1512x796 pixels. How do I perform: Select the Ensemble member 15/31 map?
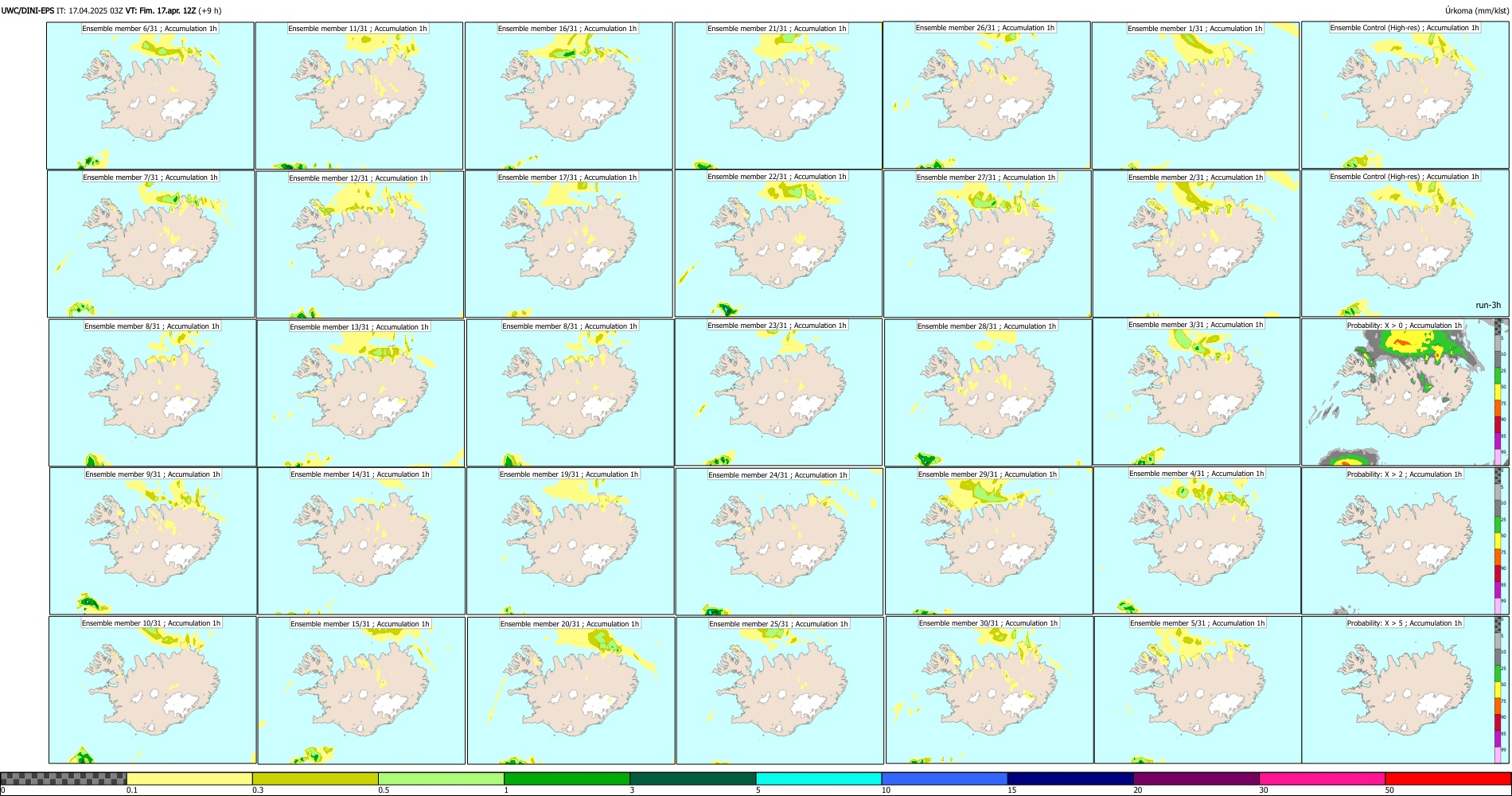(x=361, y=690)
